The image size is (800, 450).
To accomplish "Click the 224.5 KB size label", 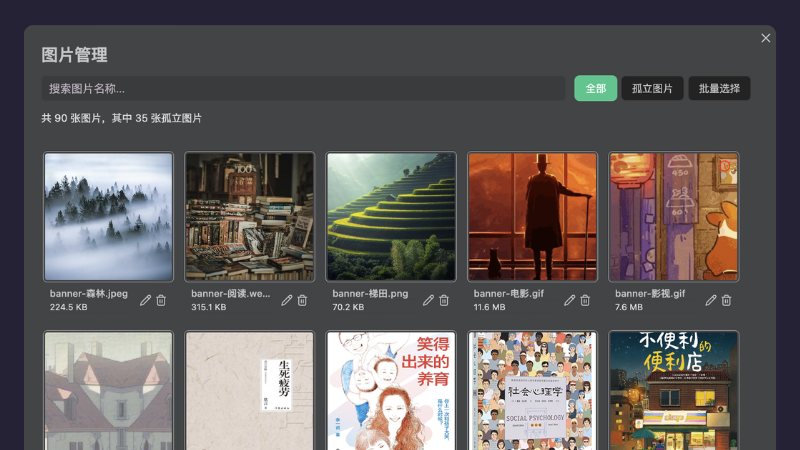I will [x=68, y=307].
